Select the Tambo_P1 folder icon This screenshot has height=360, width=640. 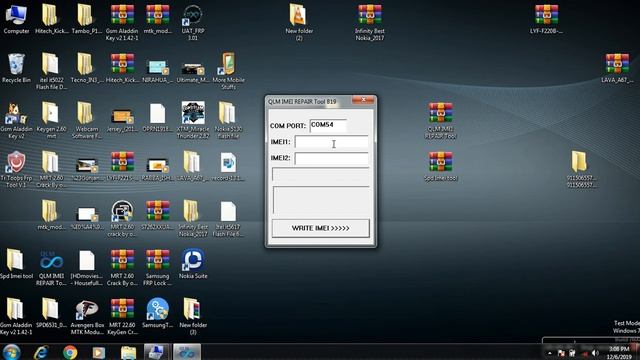click(x=86, y=19)
